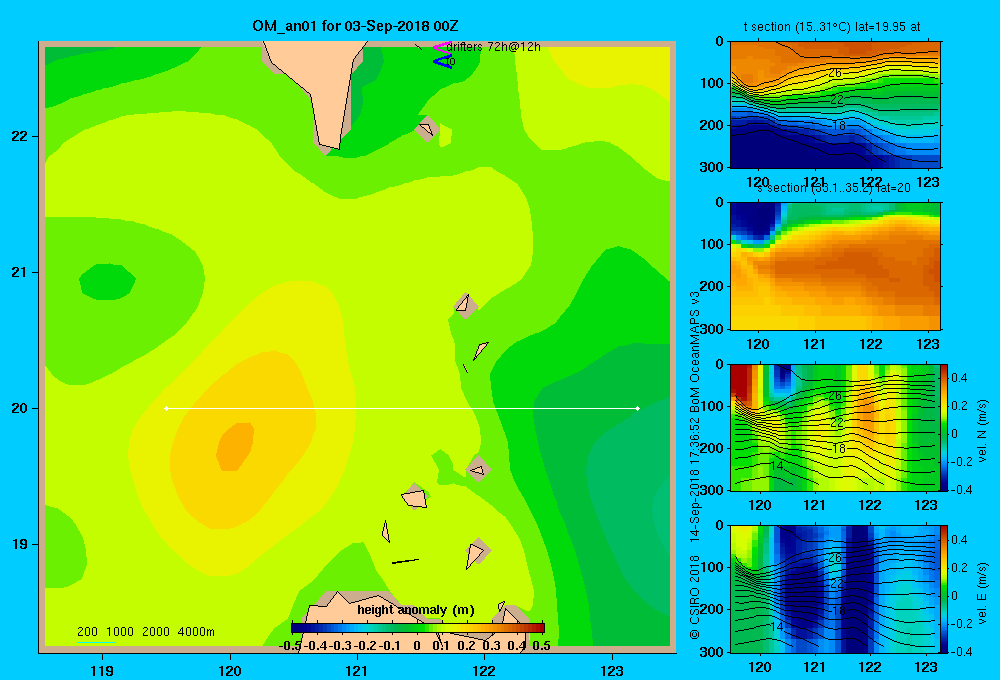The height and width of the screenshot is (680, 1000).
Task: Click the 'BoM OceanMAPS v3' text
Action: pos(695,353)
